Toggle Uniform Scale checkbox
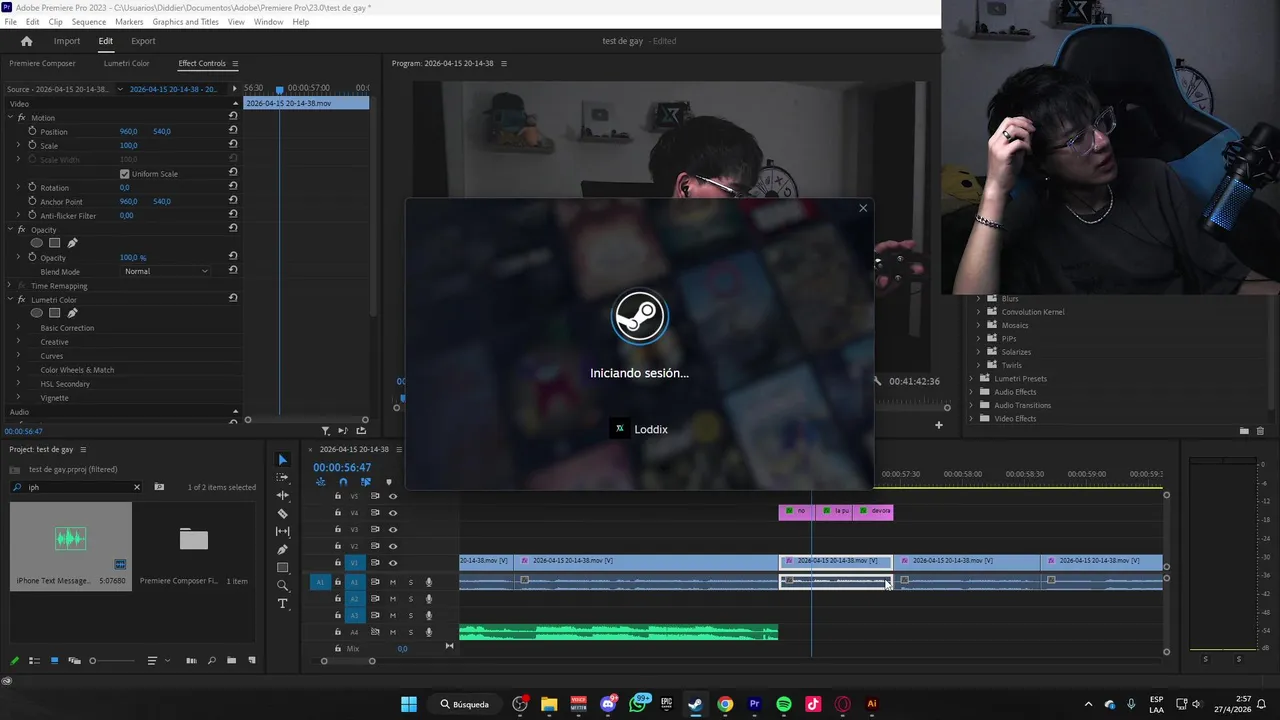1280x720 pixels. coord(125,174)
